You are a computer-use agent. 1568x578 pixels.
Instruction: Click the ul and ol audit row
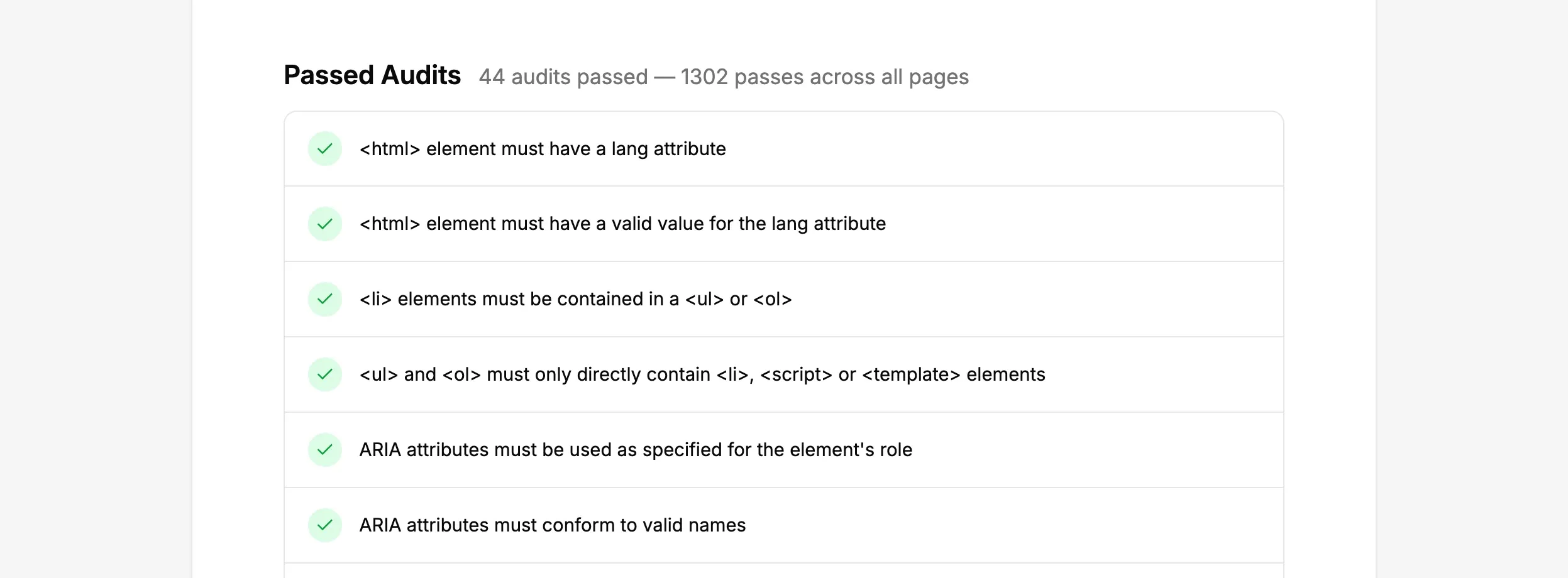tap(702, 374)
